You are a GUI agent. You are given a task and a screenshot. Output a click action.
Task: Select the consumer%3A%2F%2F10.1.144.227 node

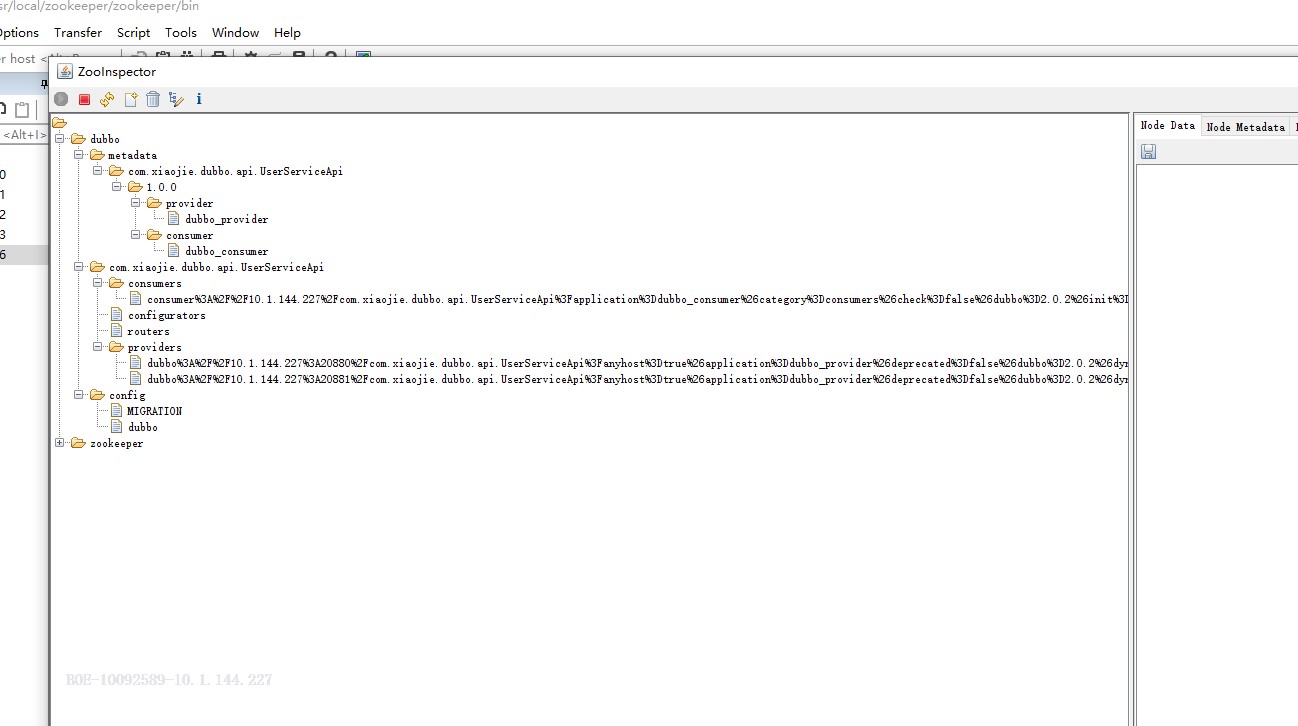tap(637, 299)
